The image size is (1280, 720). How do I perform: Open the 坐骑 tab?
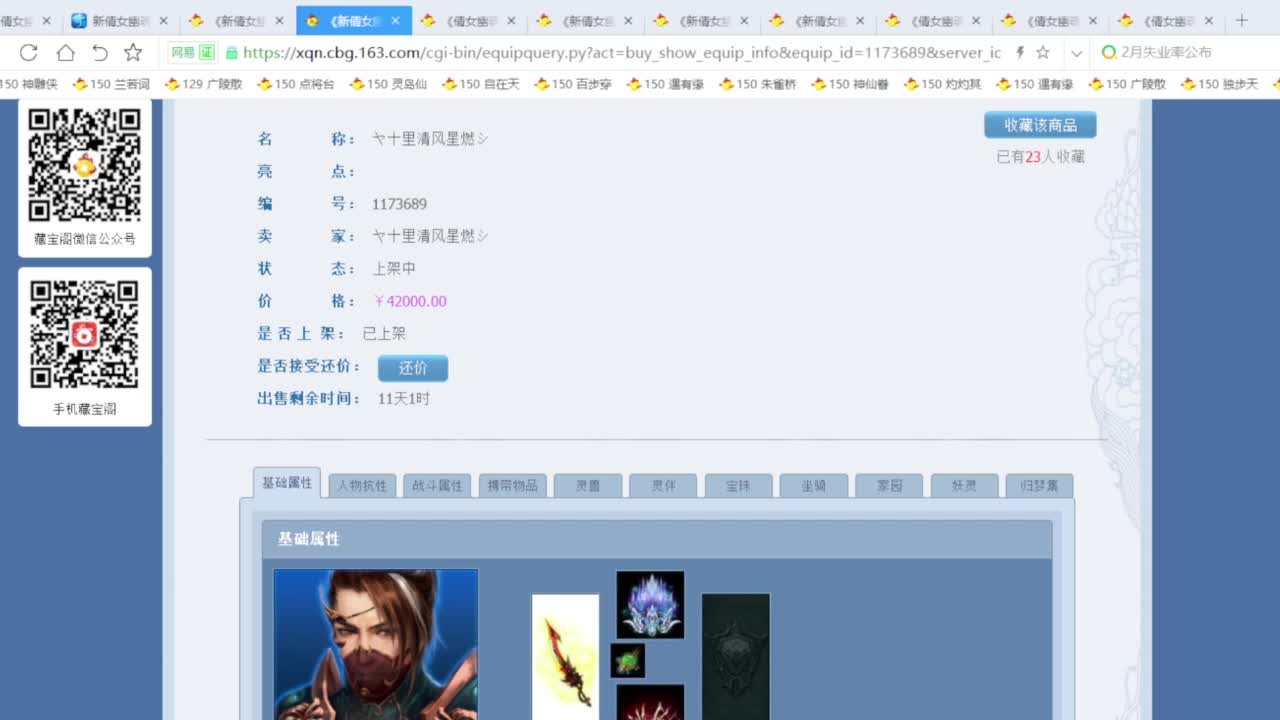click(x=814, y=486)
